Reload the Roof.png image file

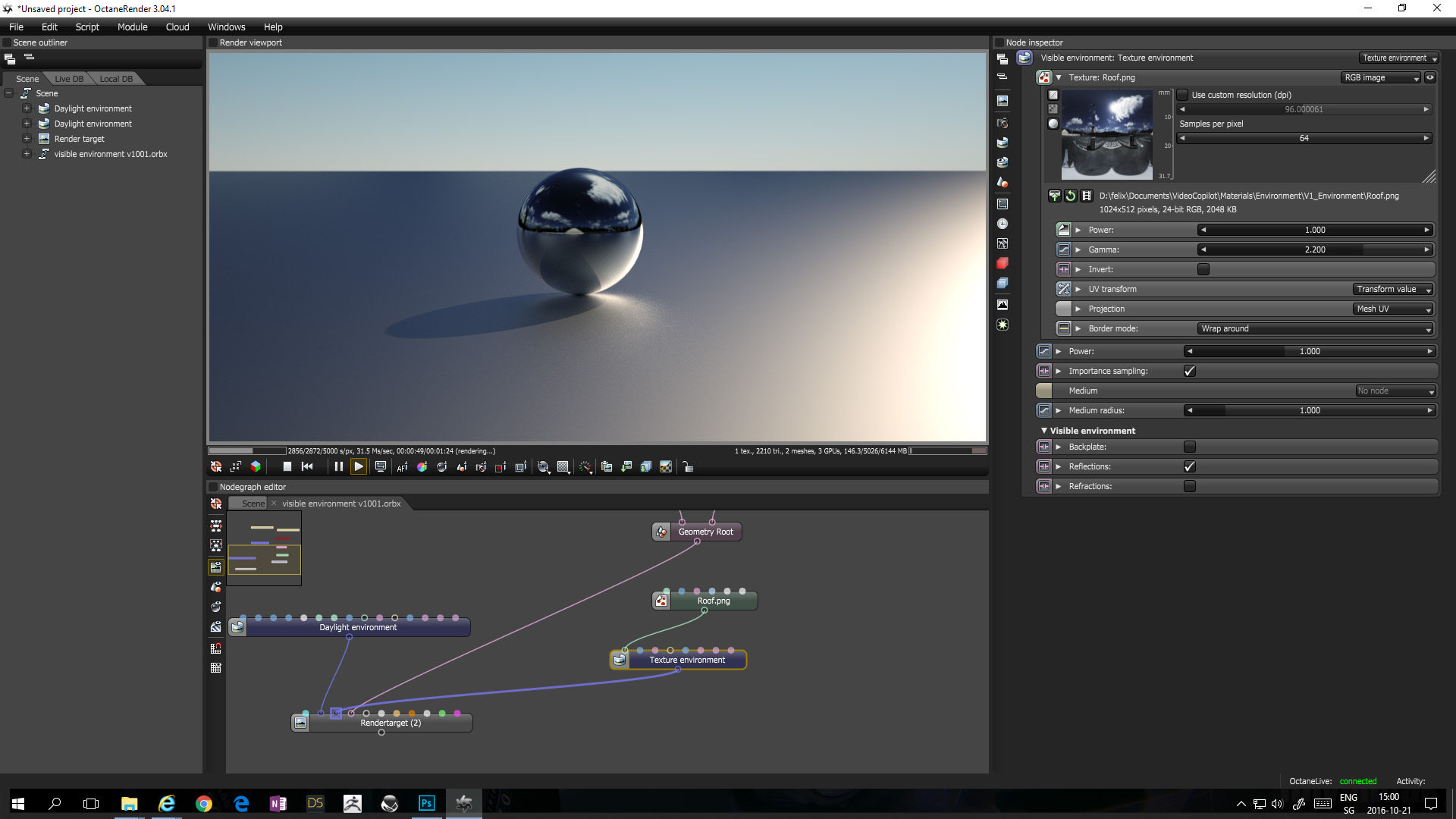click(x=1070, y=196)
